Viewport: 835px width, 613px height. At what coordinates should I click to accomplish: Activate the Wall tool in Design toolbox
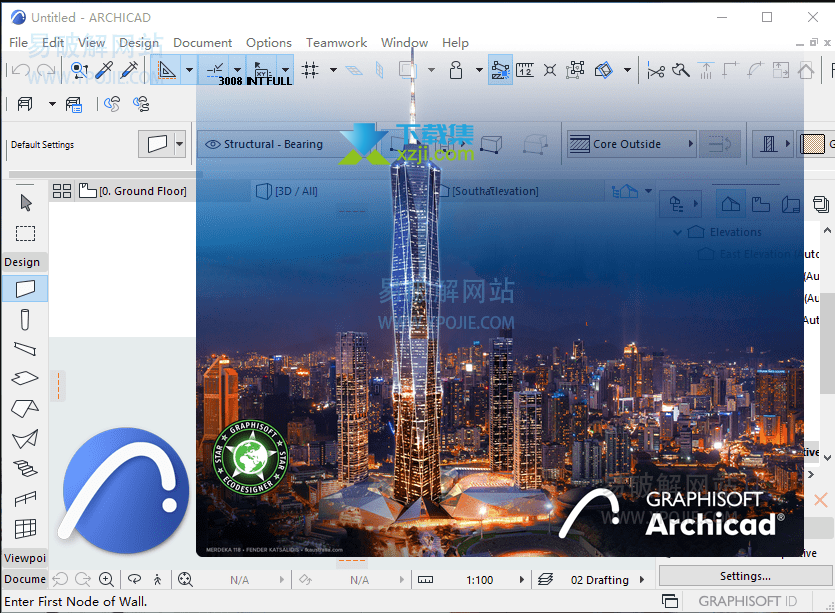(x=25, y=289)
